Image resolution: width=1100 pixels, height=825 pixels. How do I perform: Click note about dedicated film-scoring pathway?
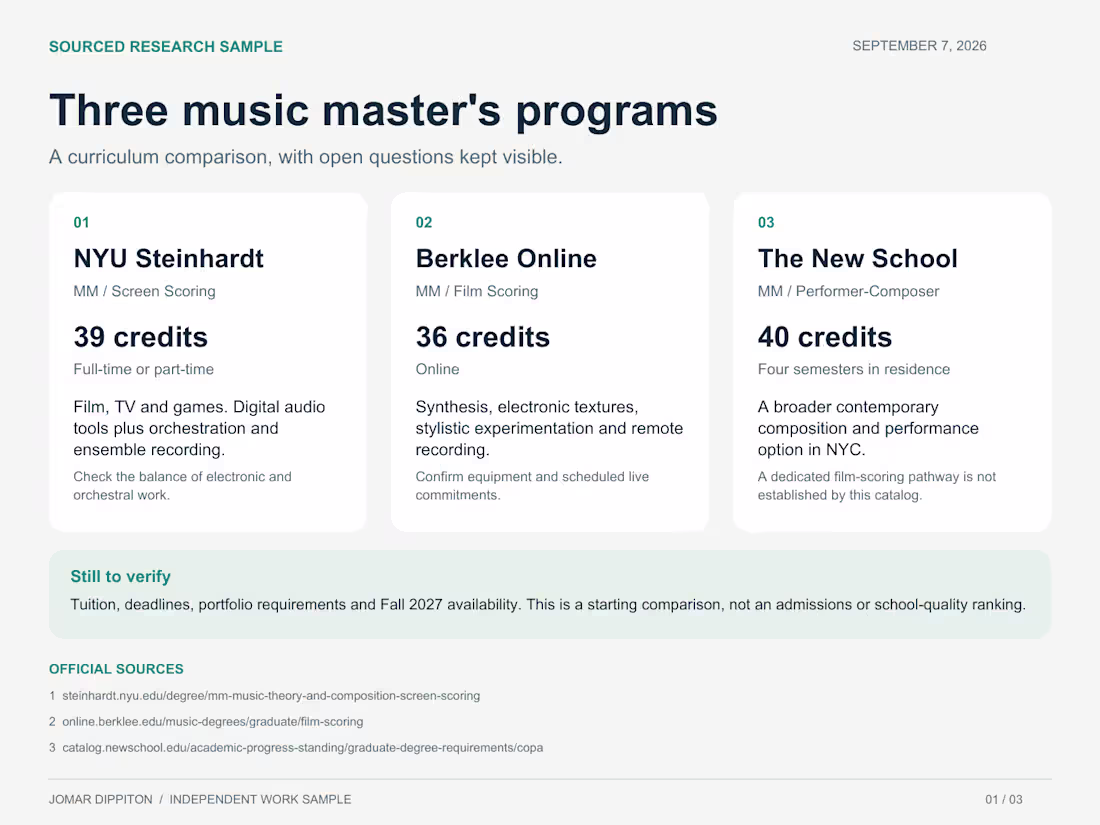(877, 485)
